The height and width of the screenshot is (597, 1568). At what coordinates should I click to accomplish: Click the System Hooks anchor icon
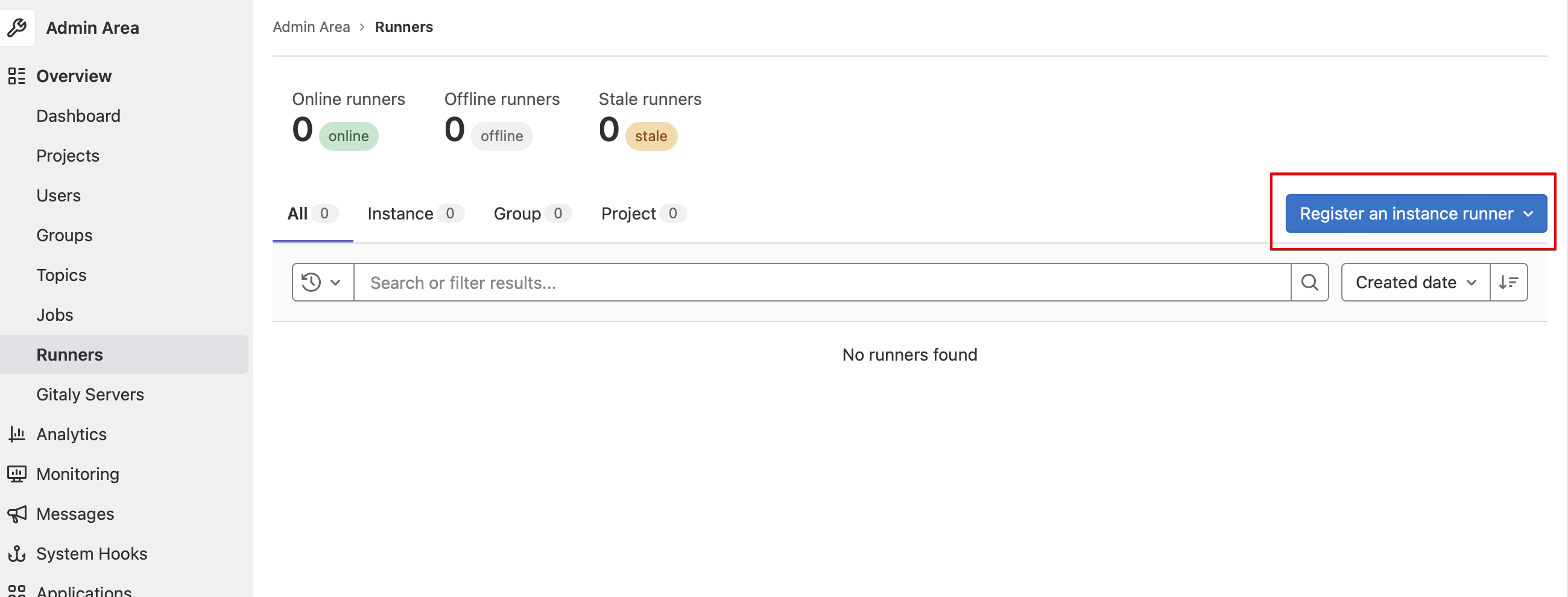pos(17,553)
